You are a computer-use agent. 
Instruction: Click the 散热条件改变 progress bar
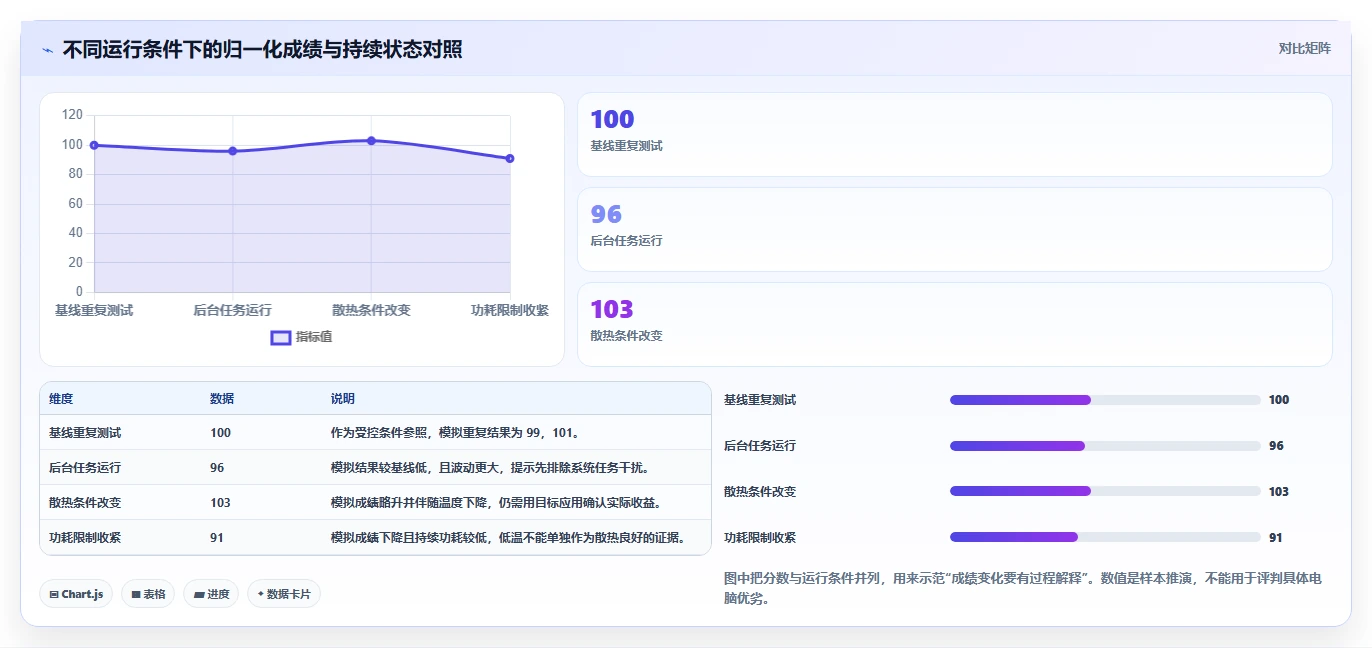click(x=1105, y=491)
